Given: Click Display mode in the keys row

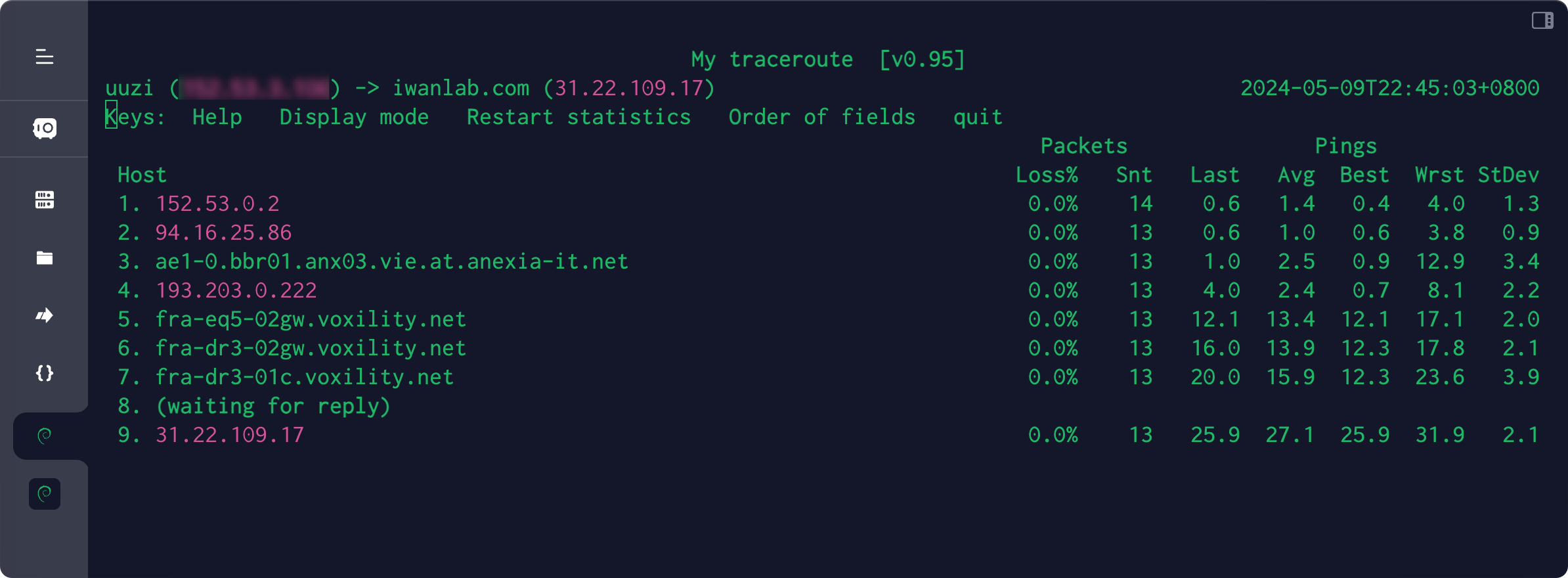Looking at the screenshot, I should coord(354,117).
